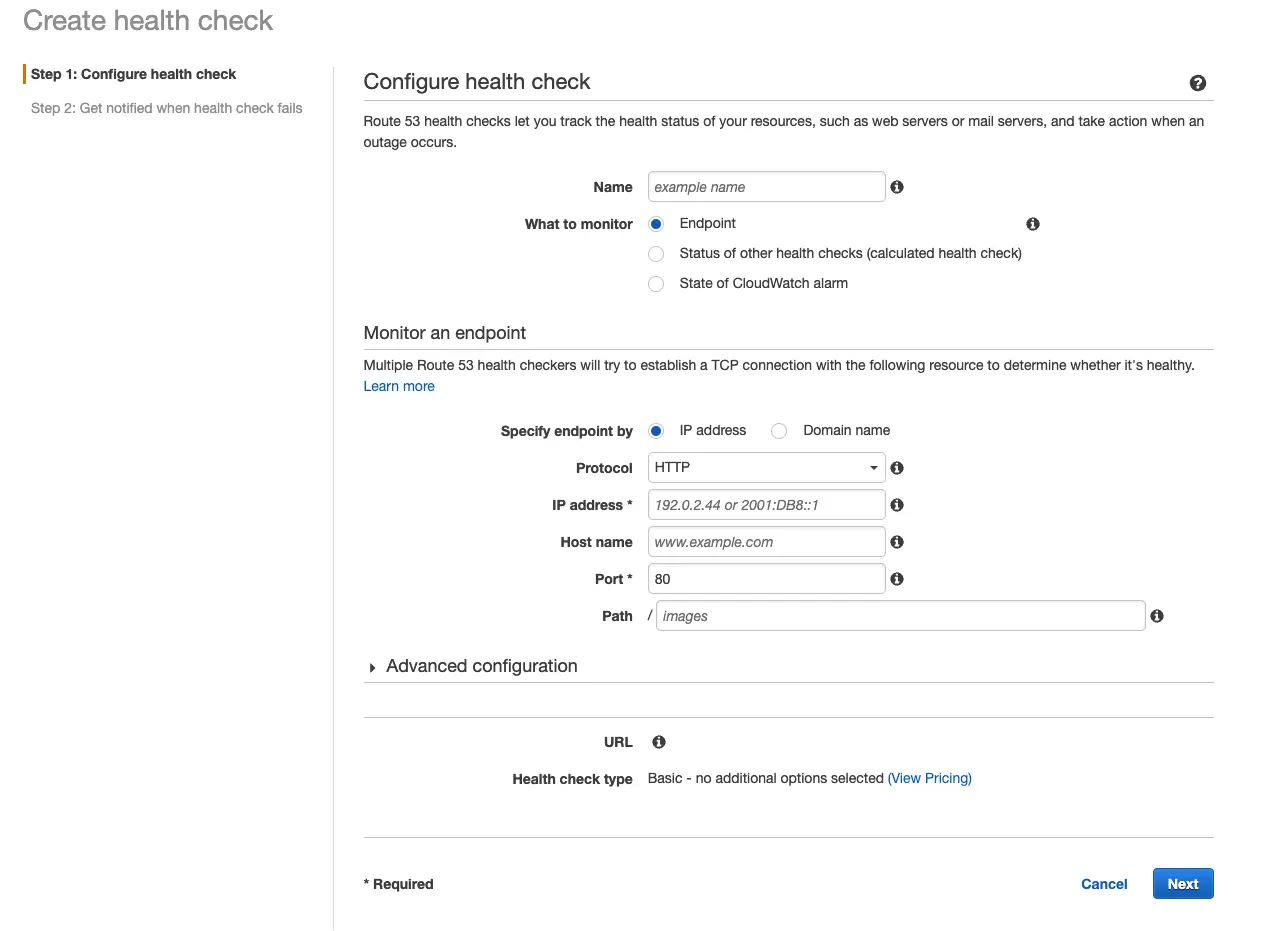Click info icon beside Port field
The image size is (1268, 931).
tap(897, 579)
